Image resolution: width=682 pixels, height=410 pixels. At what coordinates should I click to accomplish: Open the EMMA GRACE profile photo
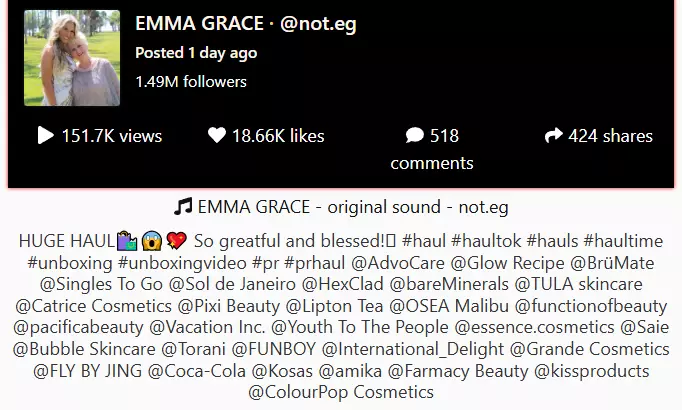point(72,58)
